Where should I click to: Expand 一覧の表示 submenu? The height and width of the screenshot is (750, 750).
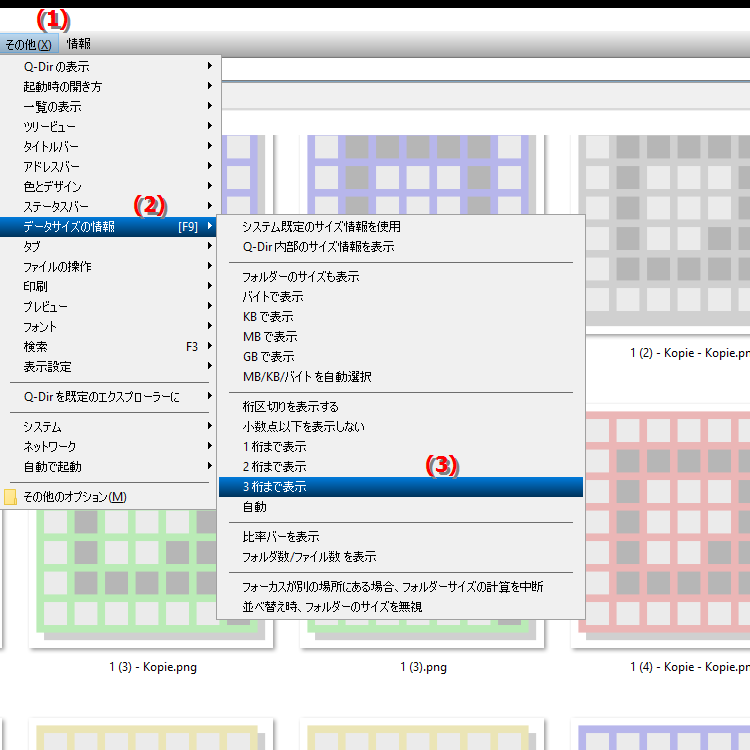click(x=110, y=107)
